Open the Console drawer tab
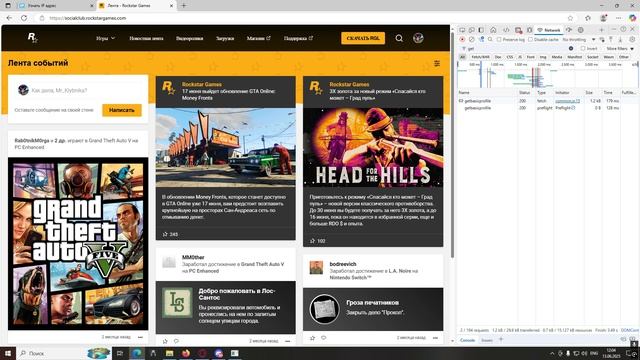This screenshot has width=640, height=360. click(467, 340)
